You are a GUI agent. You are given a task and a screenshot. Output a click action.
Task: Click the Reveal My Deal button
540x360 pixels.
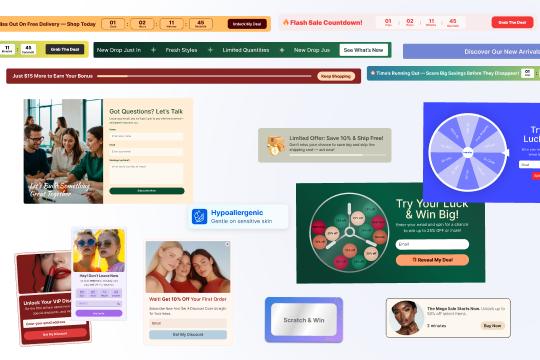[432, 260]
